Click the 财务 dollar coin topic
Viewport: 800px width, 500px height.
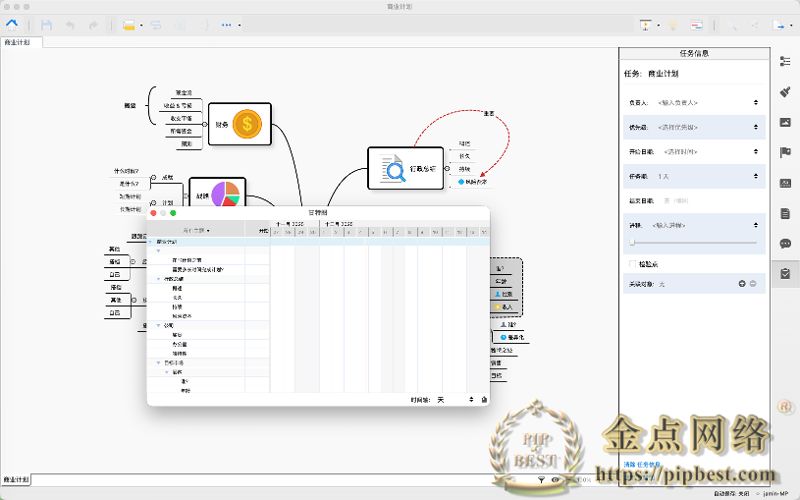[x=240, y=124]
